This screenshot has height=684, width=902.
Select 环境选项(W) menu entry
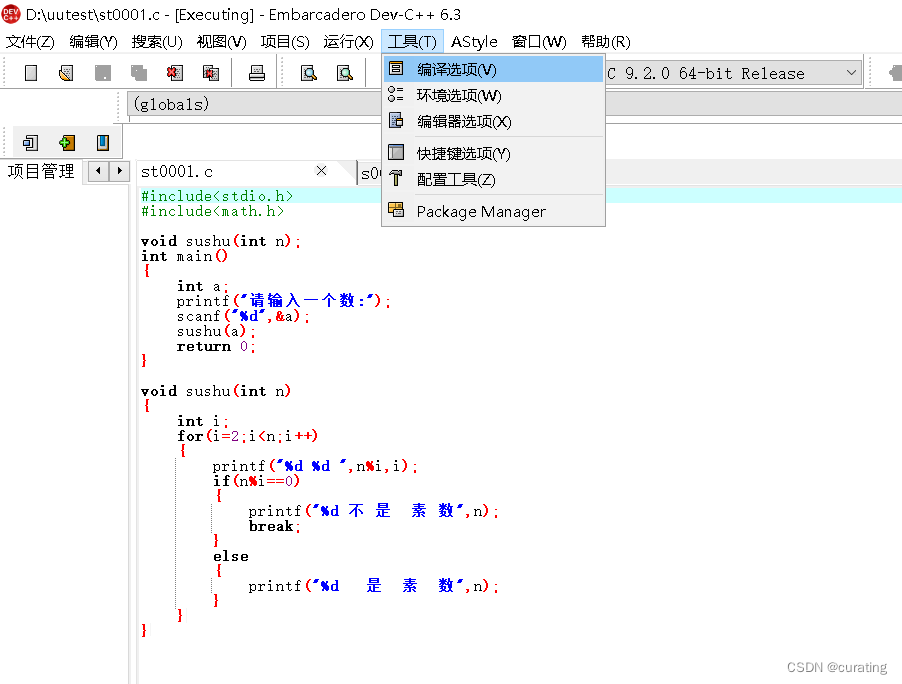tap(493, 95)
